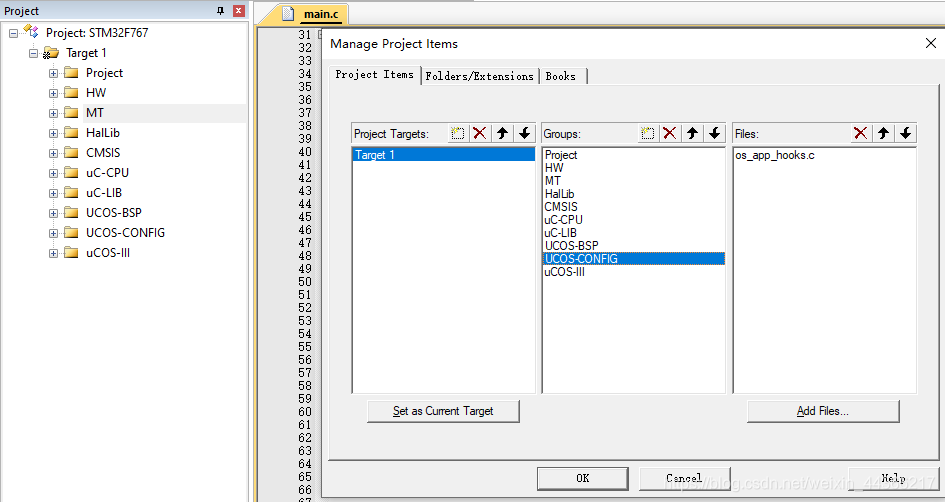
Task: Close the Project panel
Action: (239, 11)
